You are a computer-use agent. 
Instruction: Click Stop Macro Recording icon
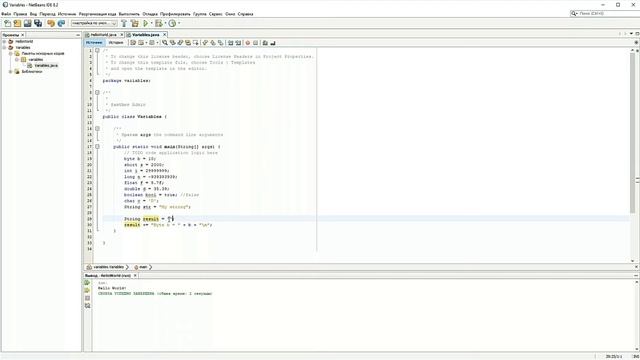point(255,42)
